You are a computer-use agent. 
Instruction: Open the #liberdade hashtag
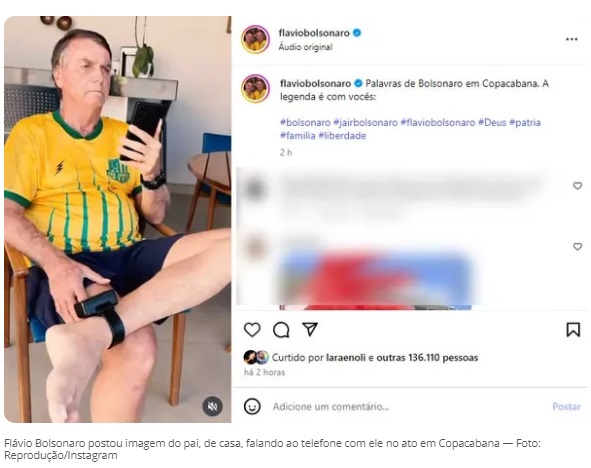pos(342,136)
